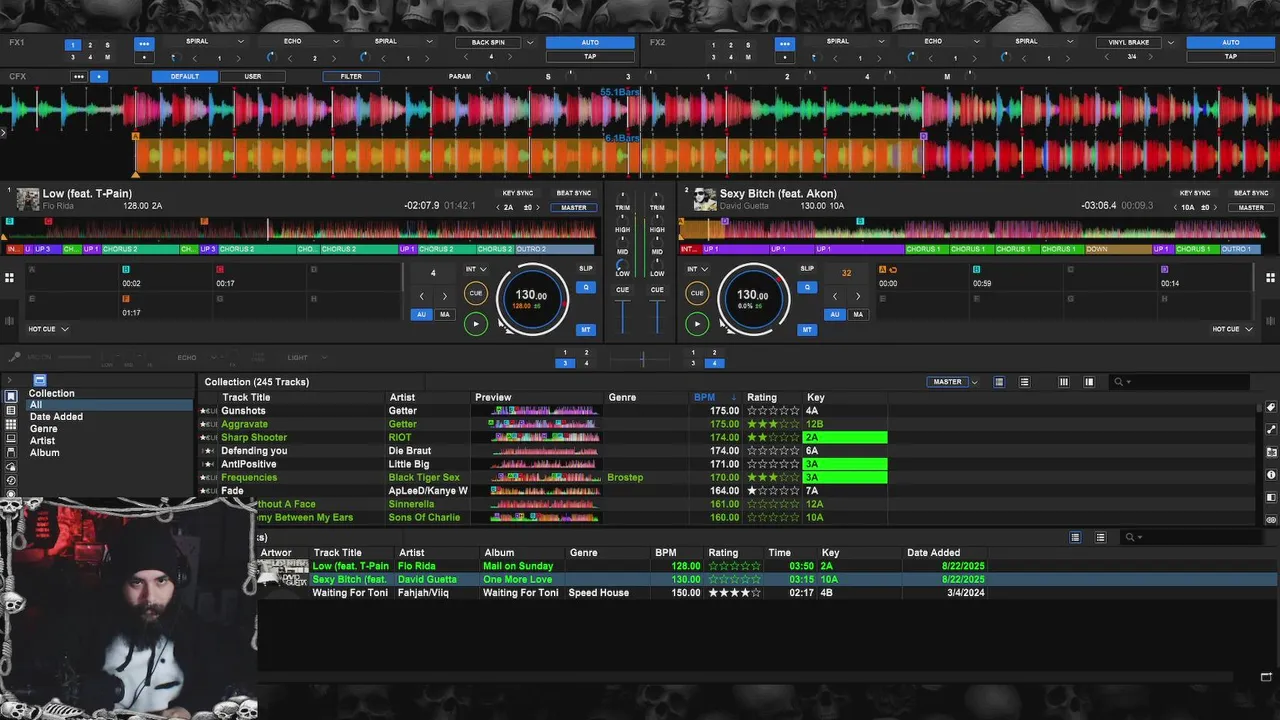Viewport: 1280px width, 720px height.
Task: Open the VINYL BRAKE release FX dropdown
Action: pyautogui.click(x=1171, y=43)
